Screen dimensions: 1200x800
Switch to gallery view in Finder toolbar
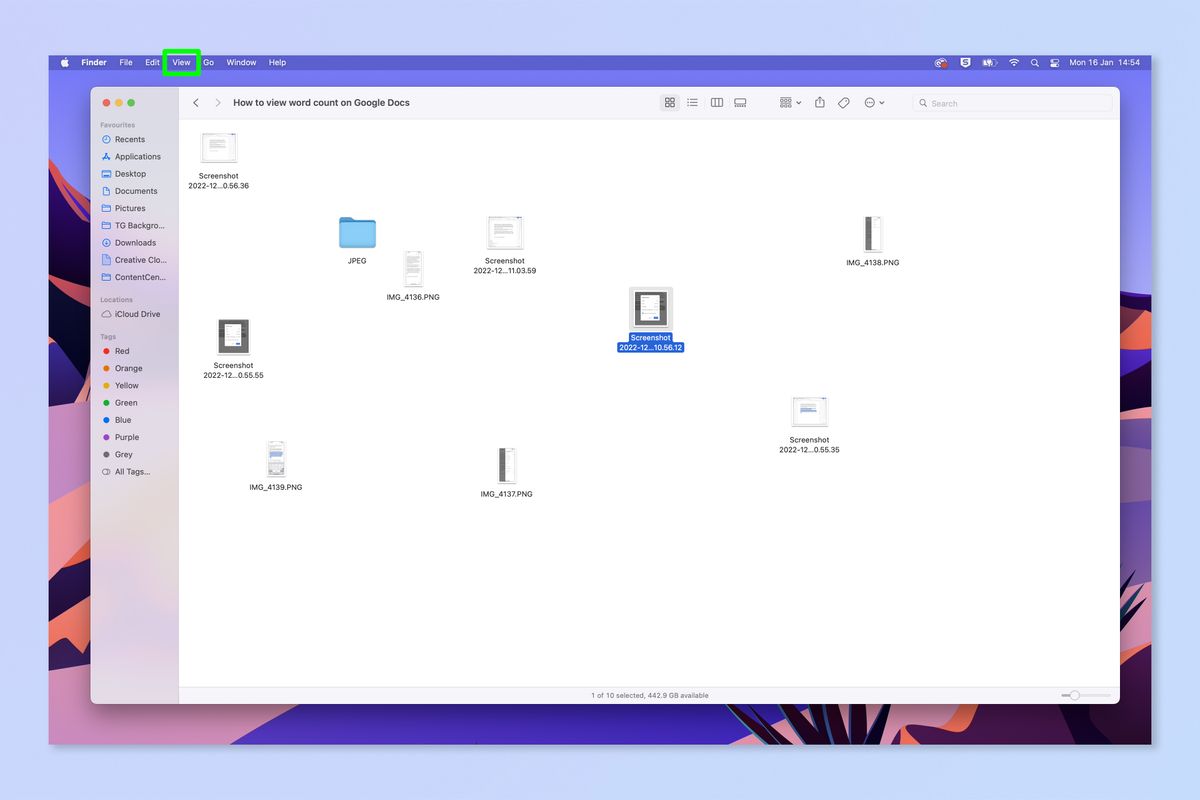coord(740,103)
